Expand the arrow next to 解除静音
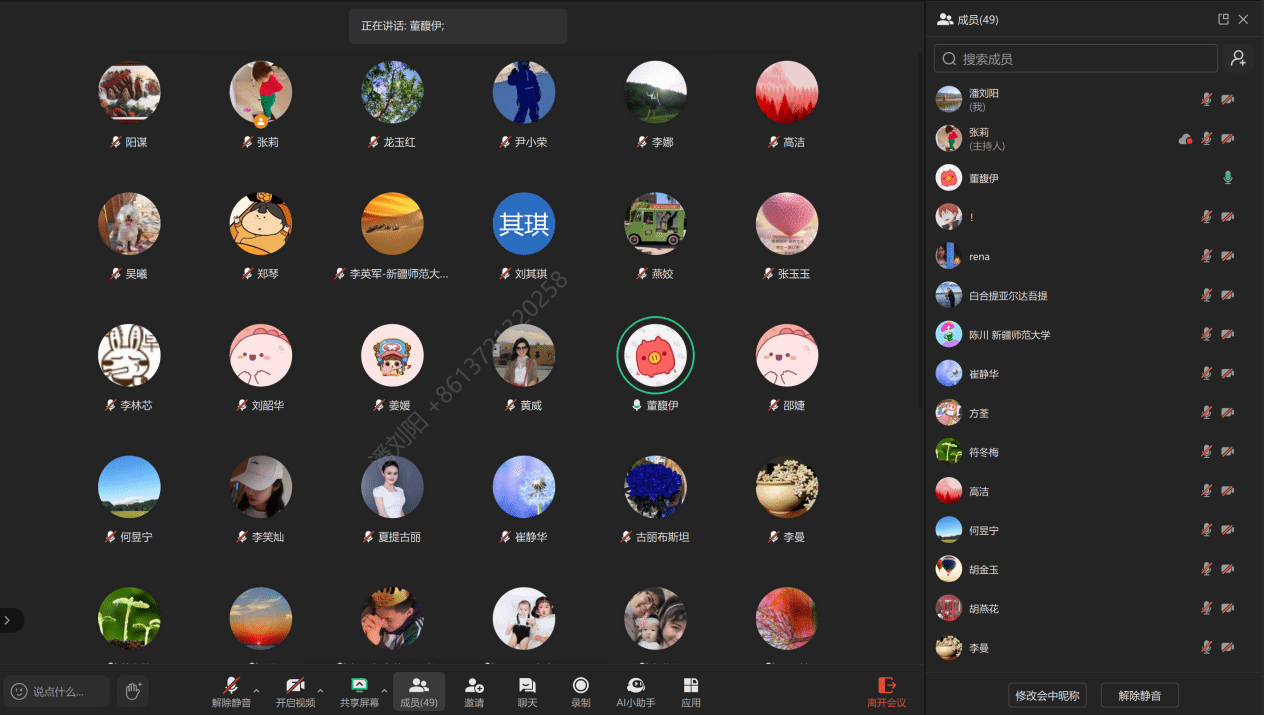The height and width of the screenshot is (715, 1264). point(256,690)
